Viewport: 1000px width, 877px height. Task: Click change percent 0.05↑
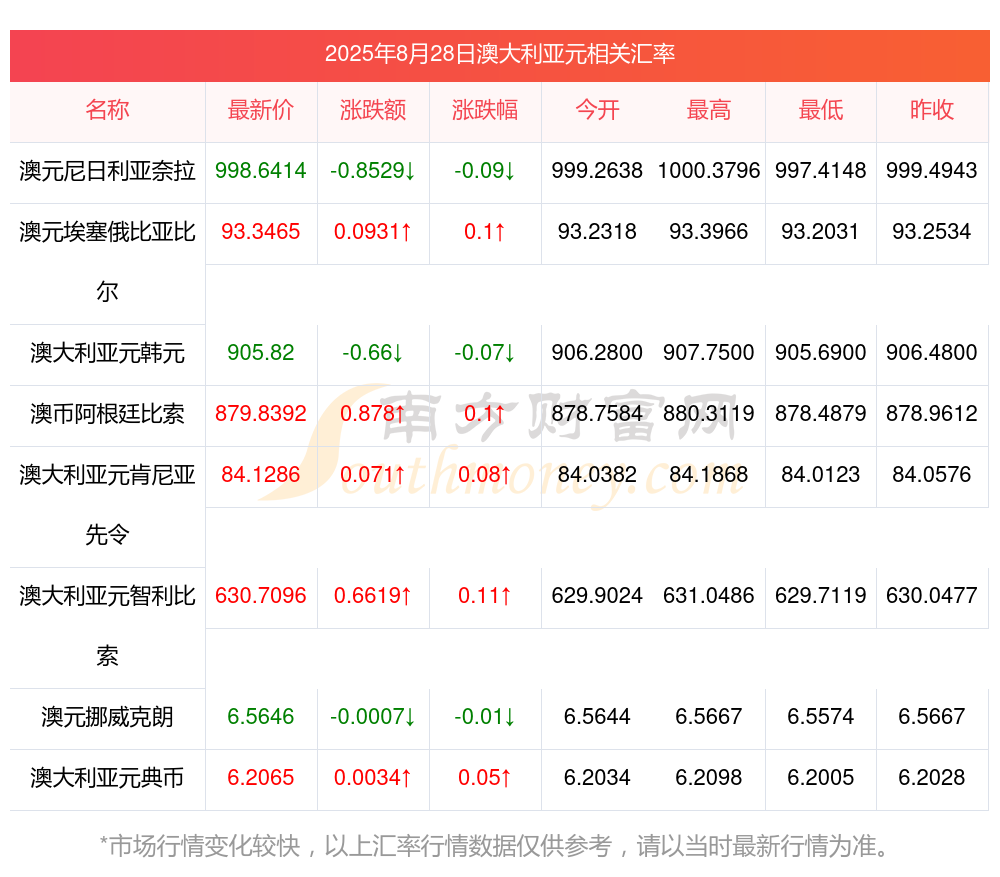tap(485, 778)
